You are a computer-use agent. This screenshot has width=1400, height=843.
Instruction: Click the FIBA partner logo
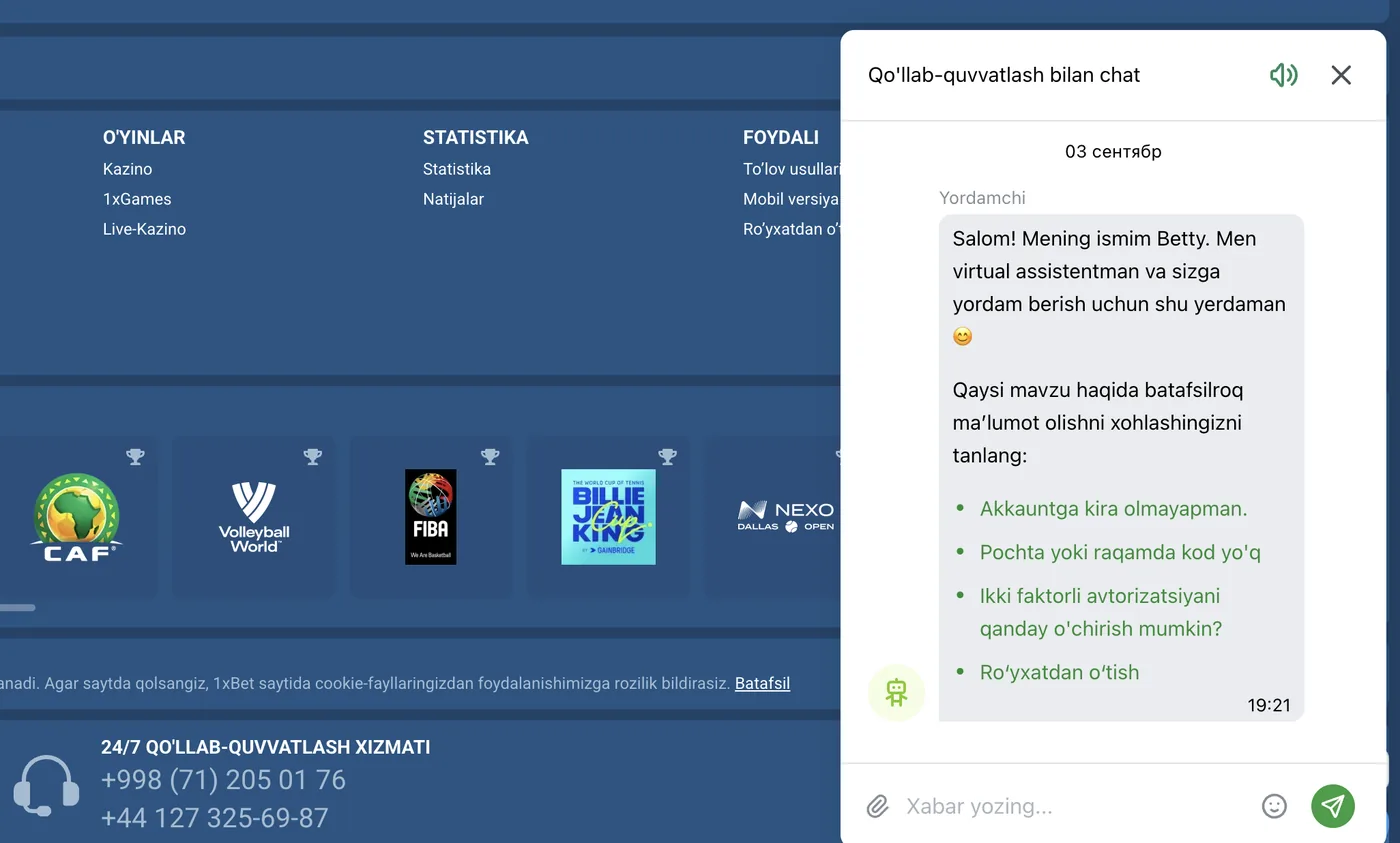click(431, 517)
